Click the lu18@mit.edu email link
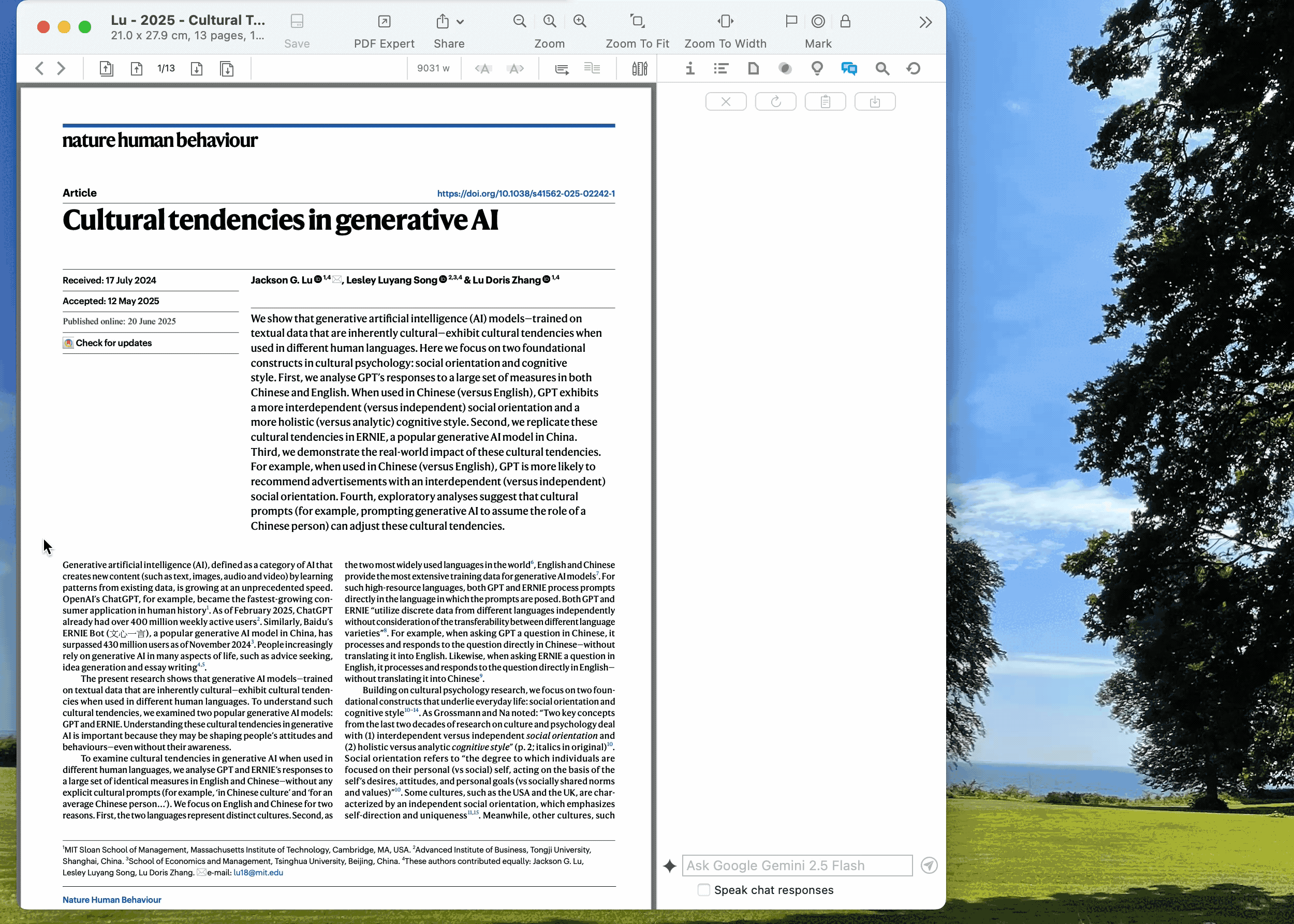 tap(258, 872)
